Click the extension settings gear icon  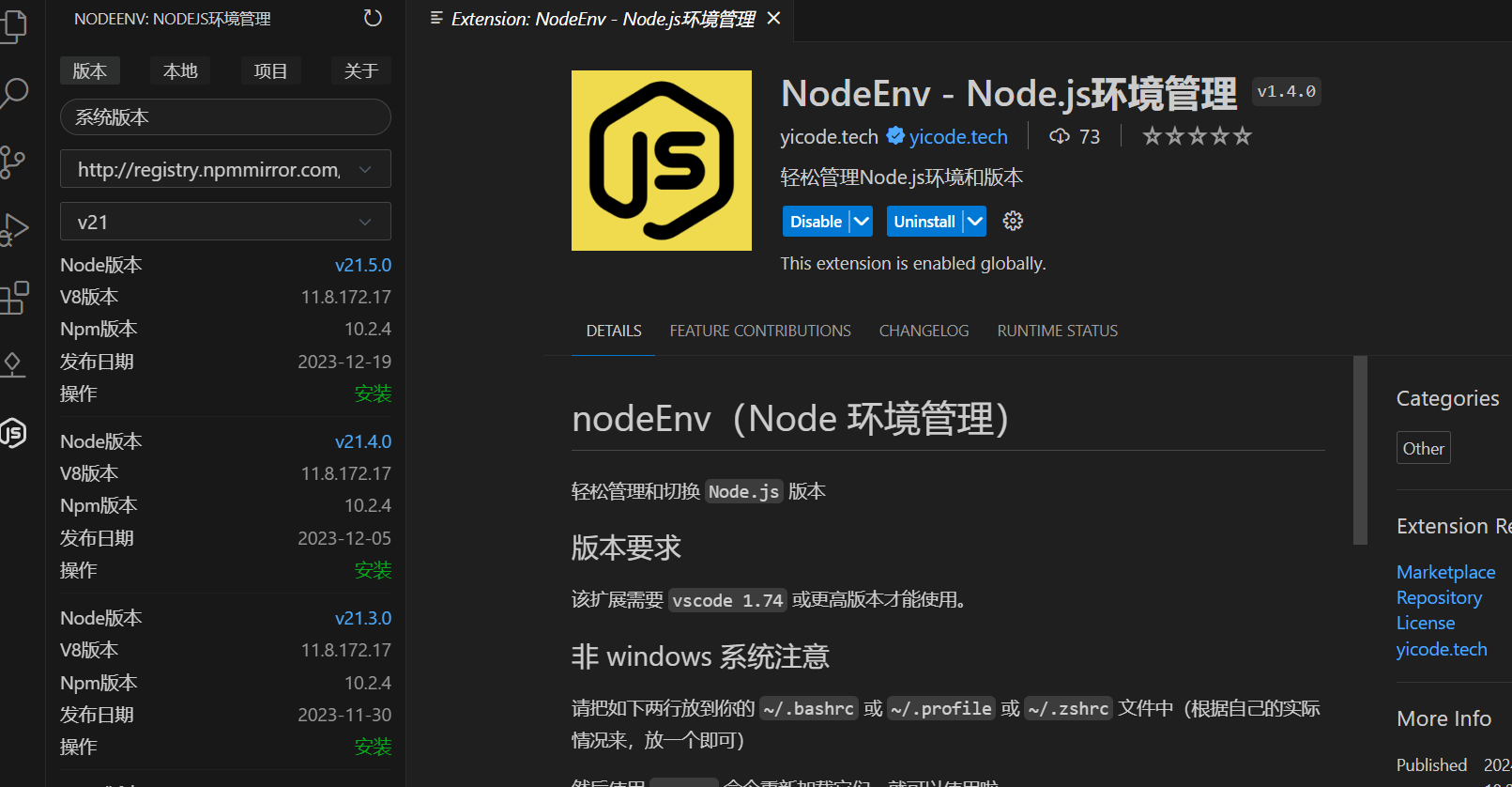coord(1013,222)
